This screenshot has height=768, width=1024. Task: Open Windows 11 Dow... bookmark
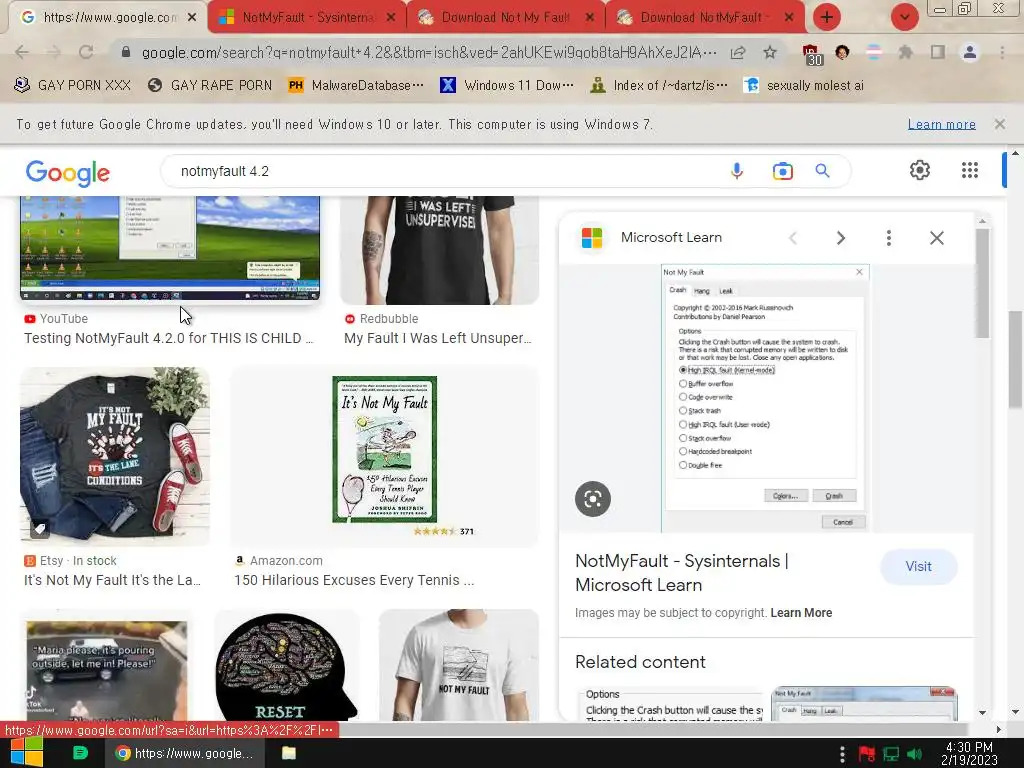coord(507,86)
